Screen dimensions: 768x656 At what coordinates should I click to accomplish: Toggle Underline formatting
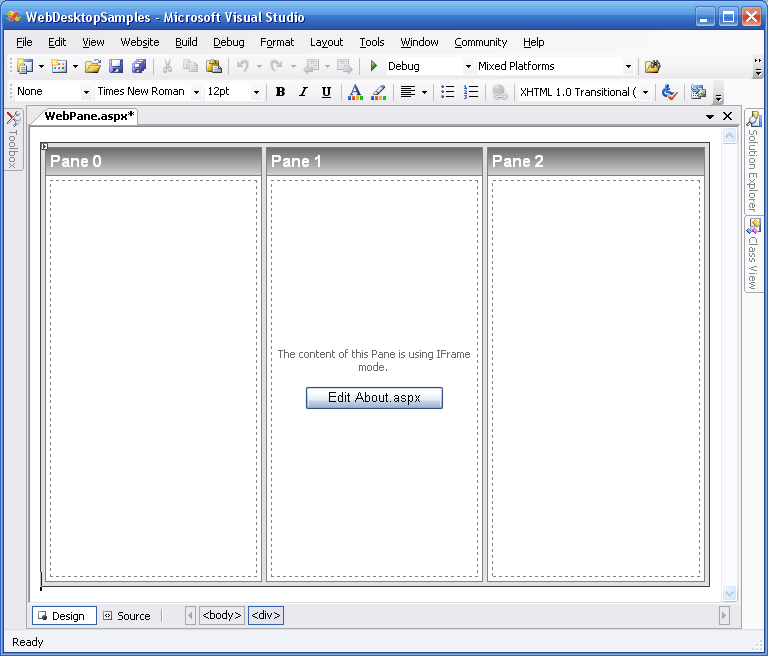coord(326,92)
